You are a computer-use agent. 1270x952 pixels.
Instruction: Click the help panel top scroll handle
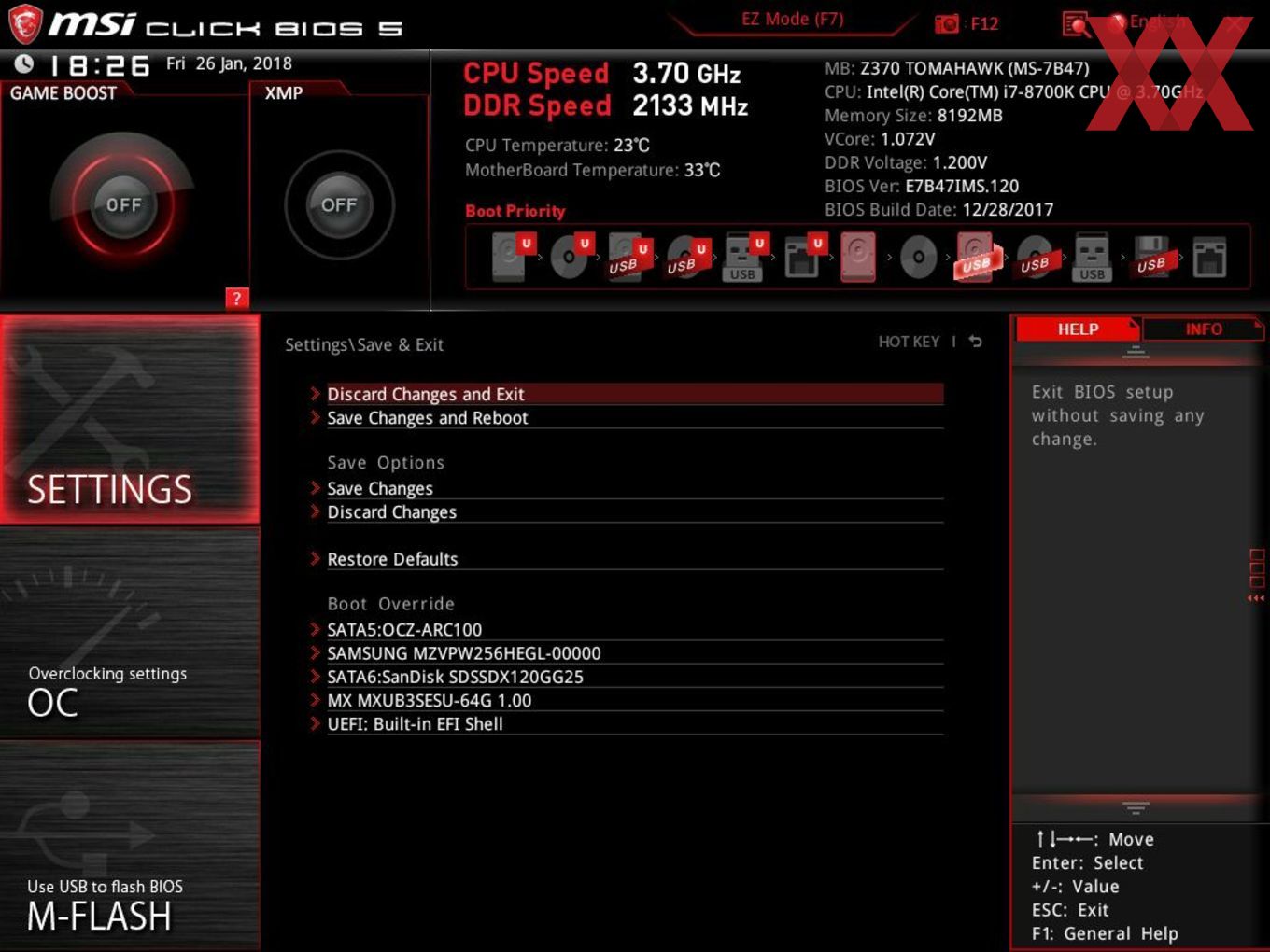pyautogui.click(x=1136, y=352)
